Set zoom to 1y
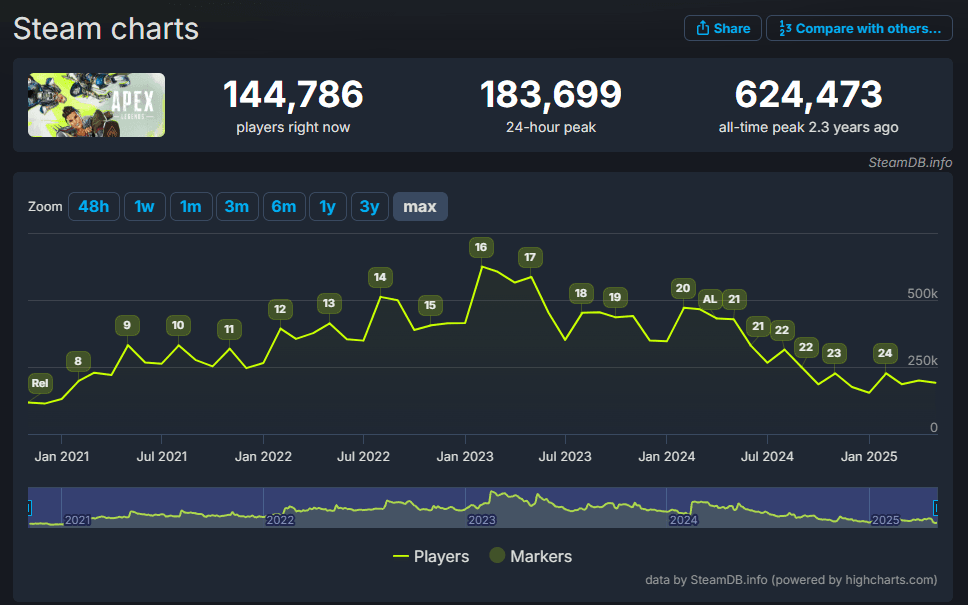This screenshot has height=605, width=968. tap(328, 206)
